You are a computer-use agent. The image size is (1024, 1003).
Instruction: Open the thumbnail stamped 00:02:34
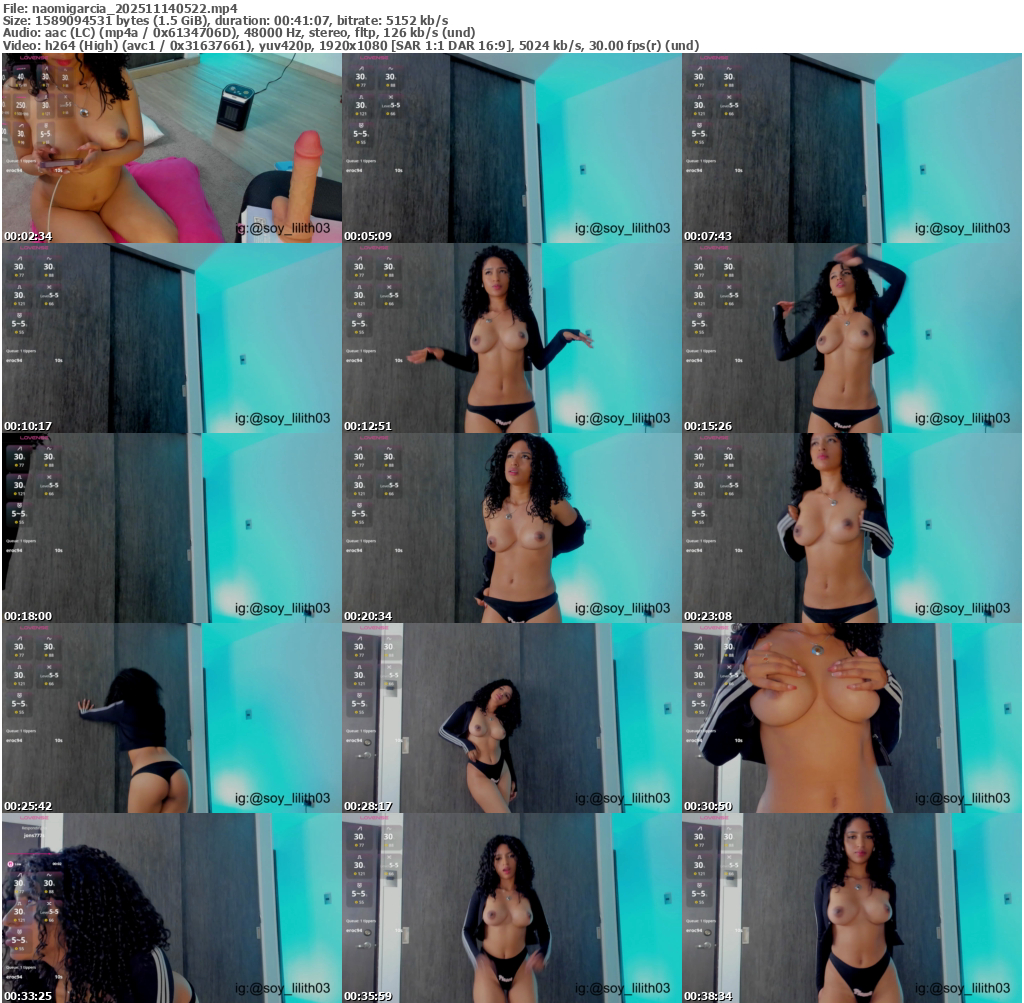click(172, 148)
